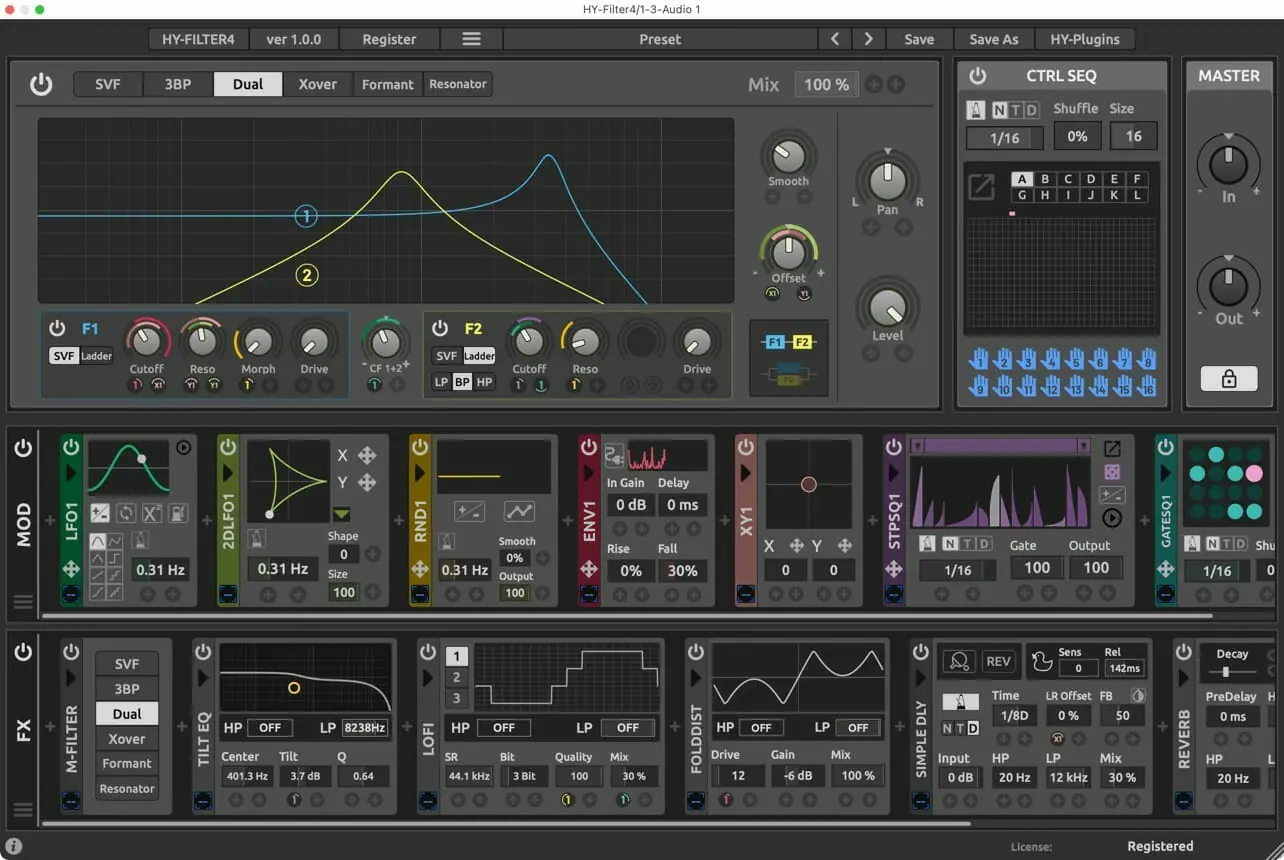This screenshot has height=860, width=1284.
Task: Click the HY-Plugins button
Action: click(x=1085, y=39)
